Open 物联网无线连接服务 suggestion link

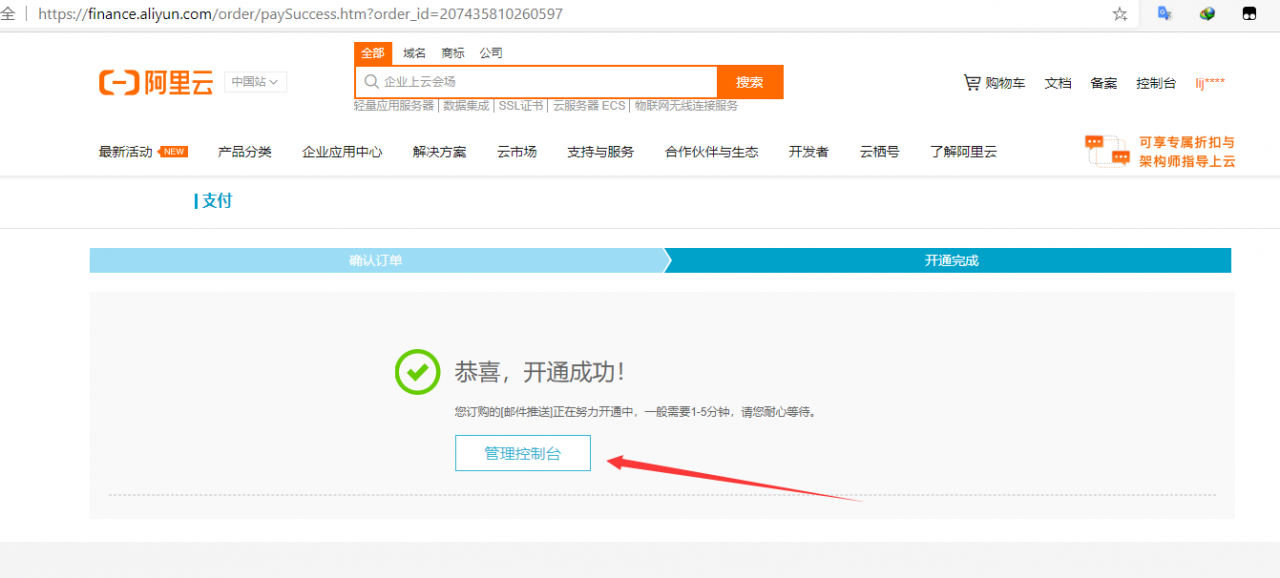pos(686,105)
